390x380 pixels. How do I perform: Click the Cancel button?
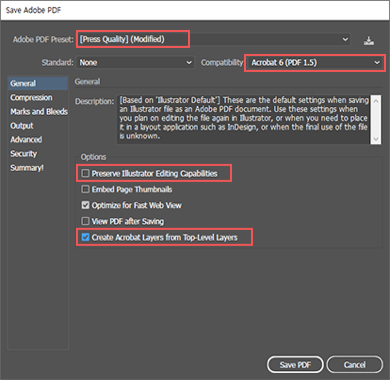click(x=355, y=365)
